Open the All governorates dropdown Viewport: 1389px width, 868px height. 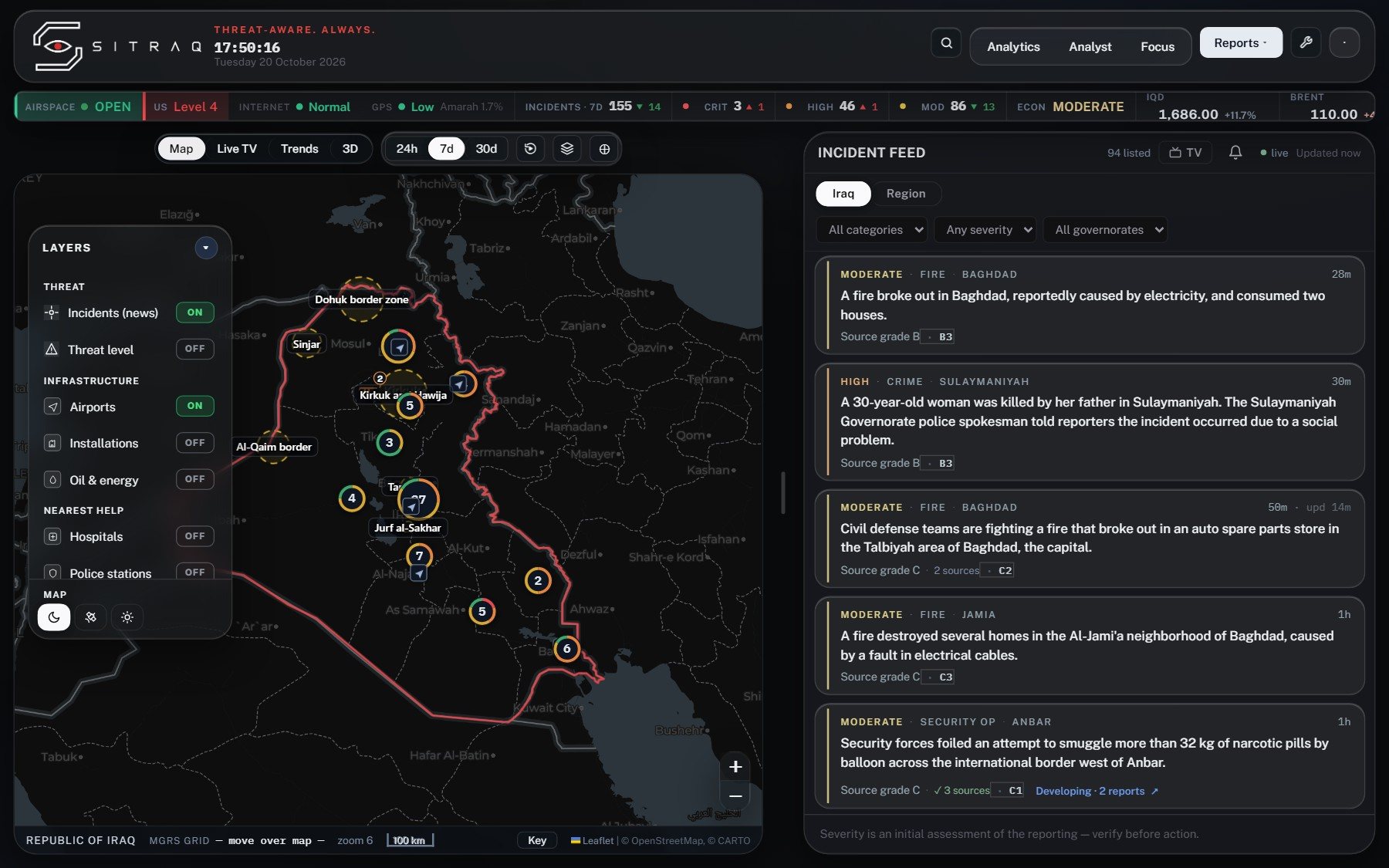click(x=1105, y=230)
